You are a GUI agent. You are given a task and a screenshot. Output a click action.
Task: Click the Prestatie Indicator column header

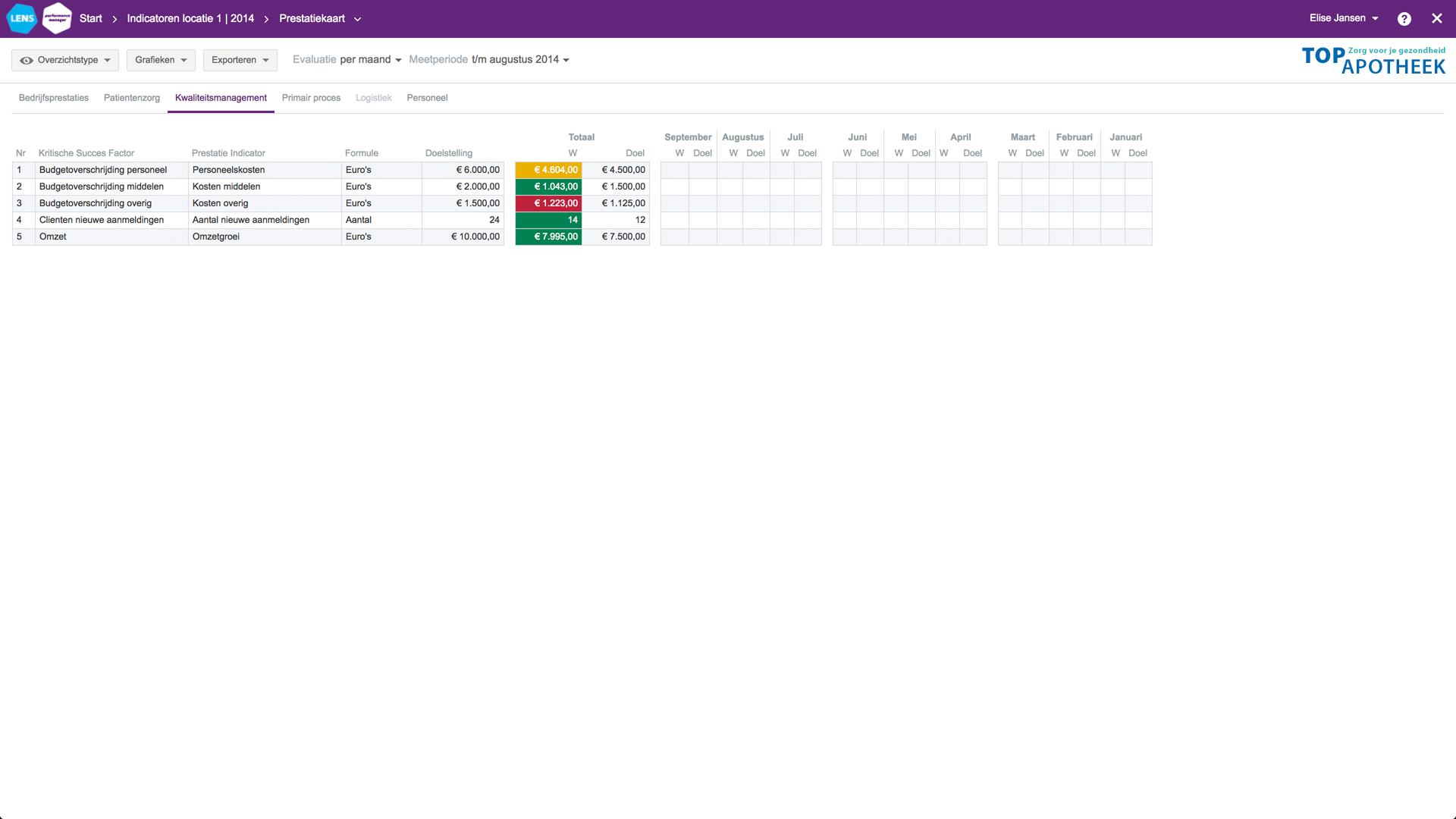[x=228, y=153]
